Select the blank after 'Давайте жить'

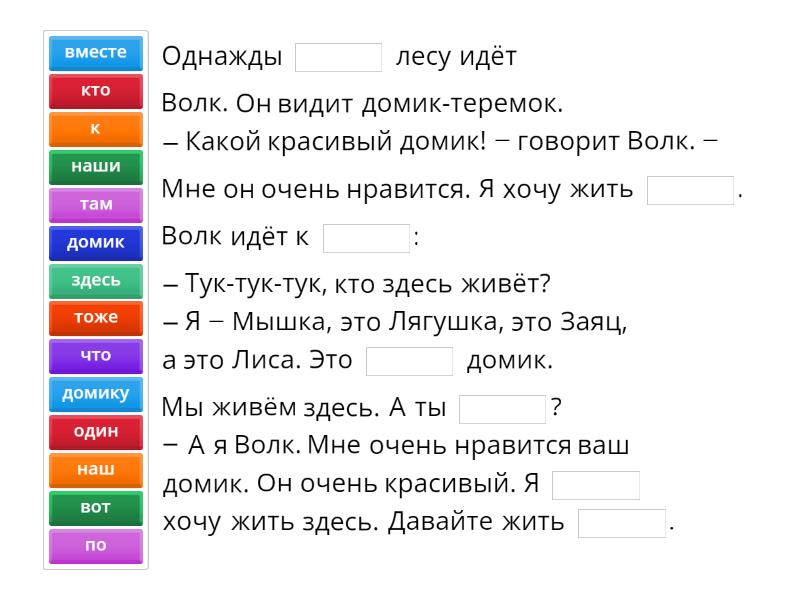pyautogui.click(x=622, y=524)
